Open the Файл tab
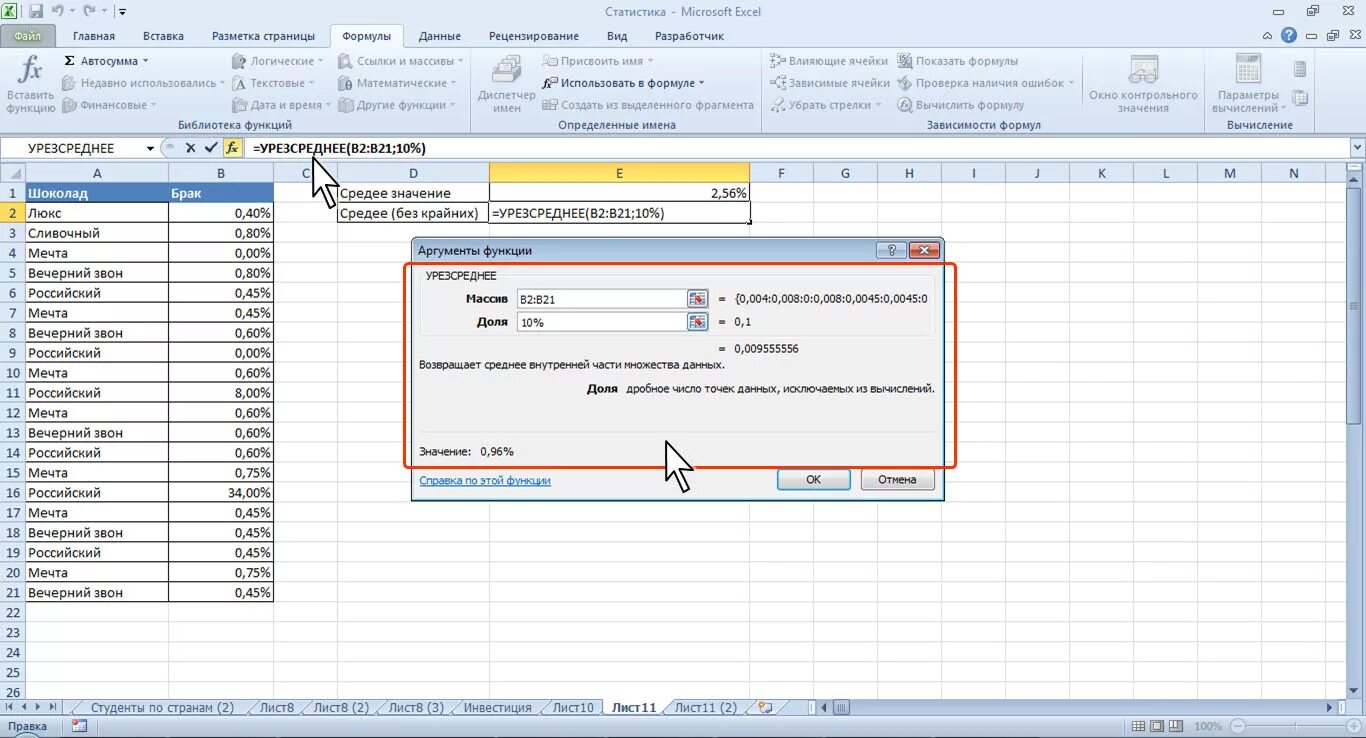 coord(28,36)
